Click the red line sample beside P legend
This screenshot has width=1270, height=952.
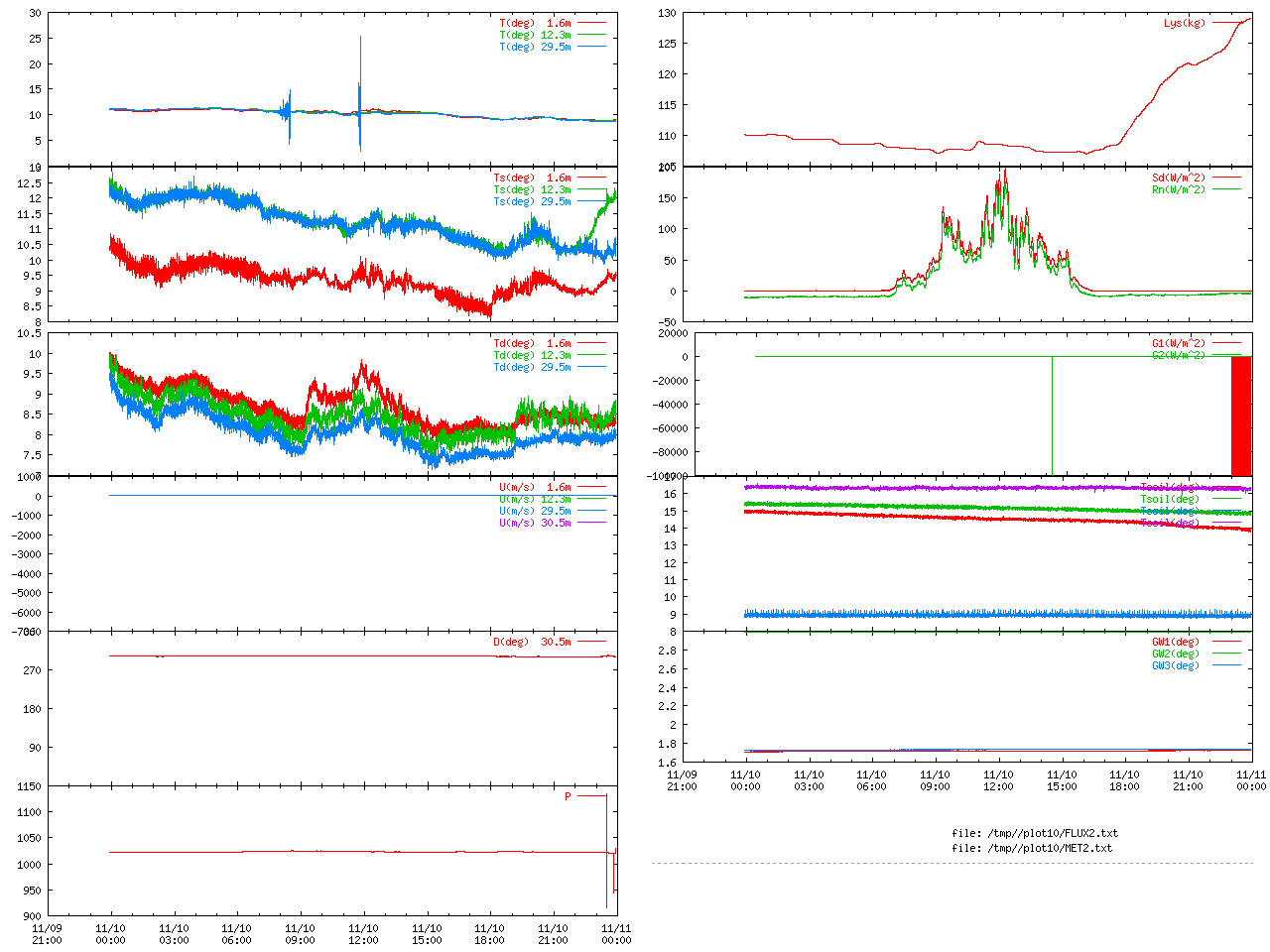tap(591, 795)
